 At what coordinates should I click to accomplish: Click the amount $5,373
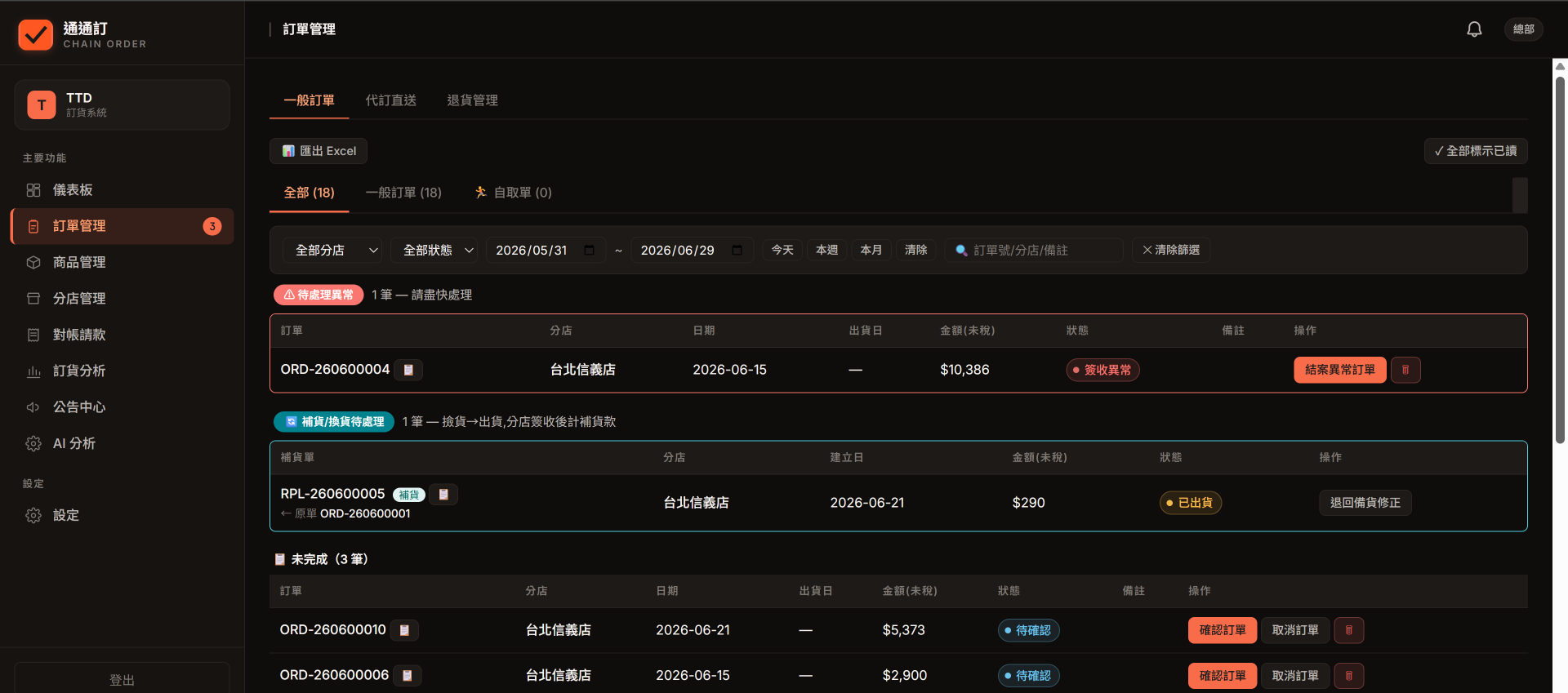coord(904,630)
